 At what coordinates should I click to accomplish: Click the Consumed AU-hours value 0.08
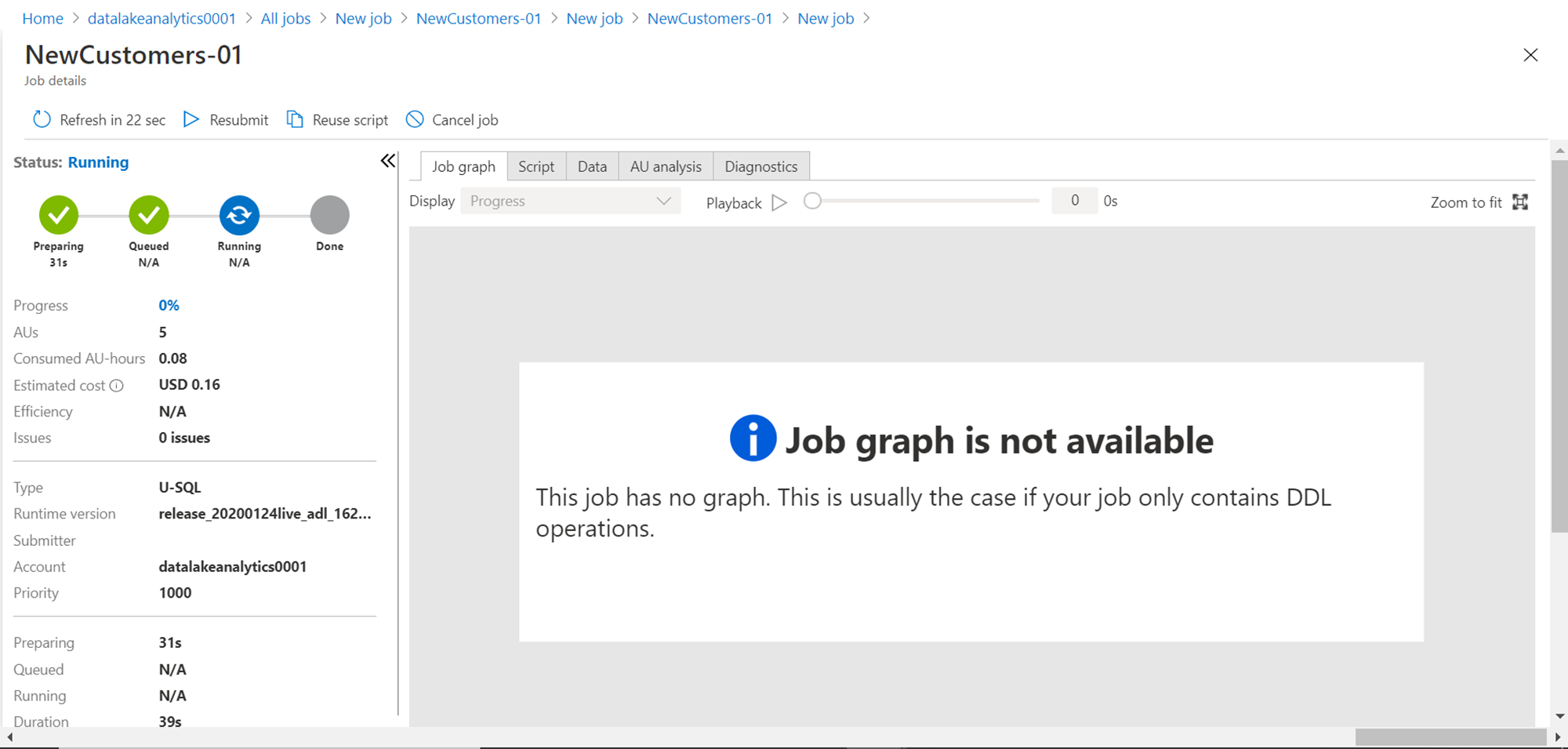click(x=172, y=358)
